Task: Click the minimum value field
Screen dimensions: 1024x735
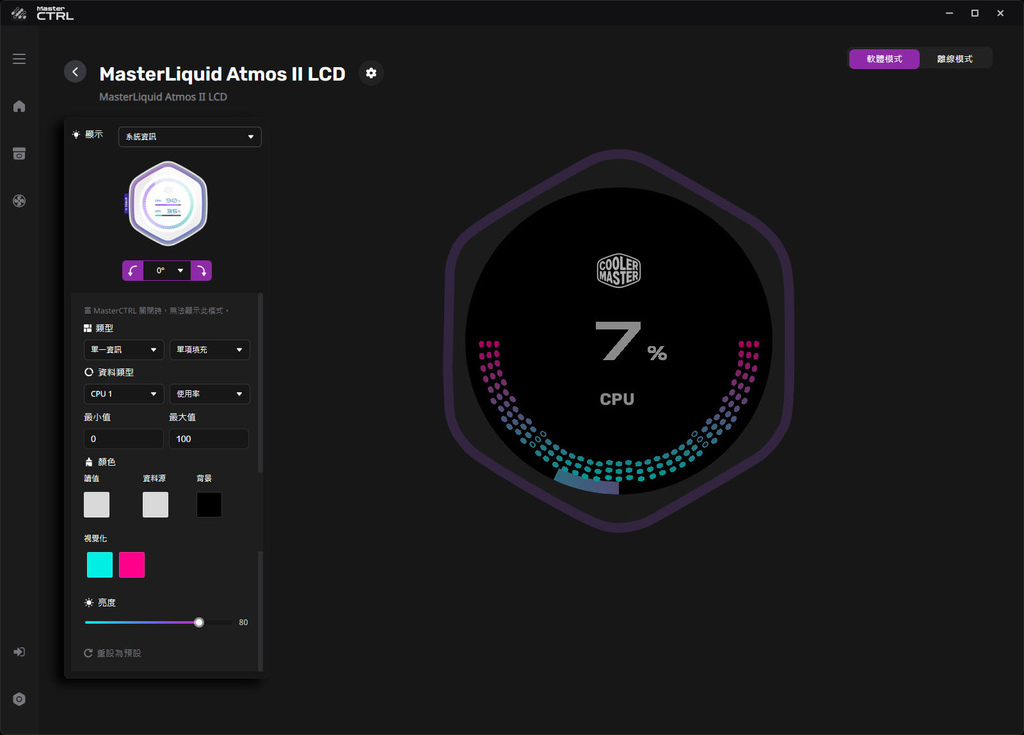Action: [x=123, y=439]
